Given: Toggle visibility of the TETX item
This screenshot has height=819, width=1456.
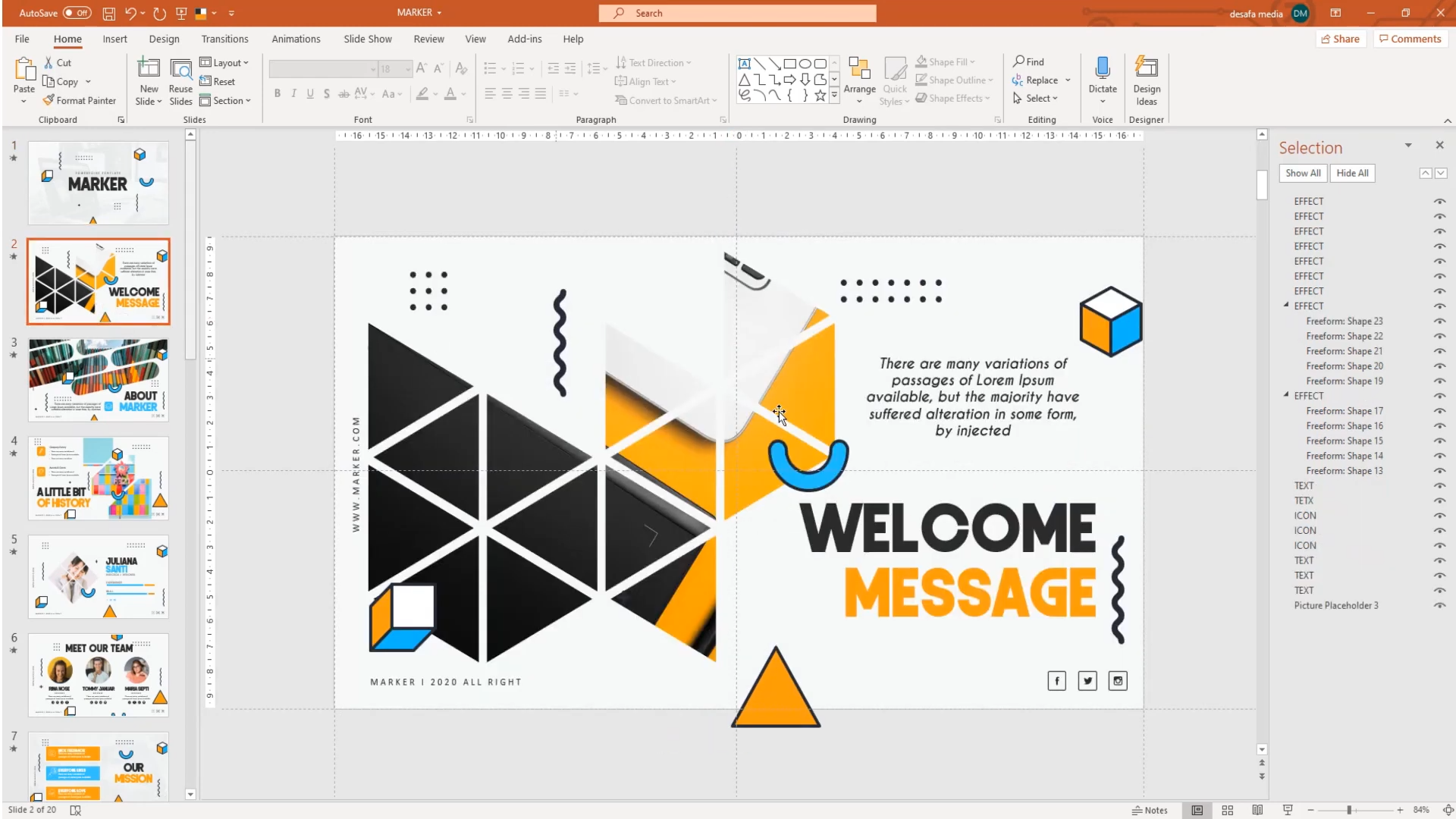Looking at the screenshot, I should point(1439,500).
